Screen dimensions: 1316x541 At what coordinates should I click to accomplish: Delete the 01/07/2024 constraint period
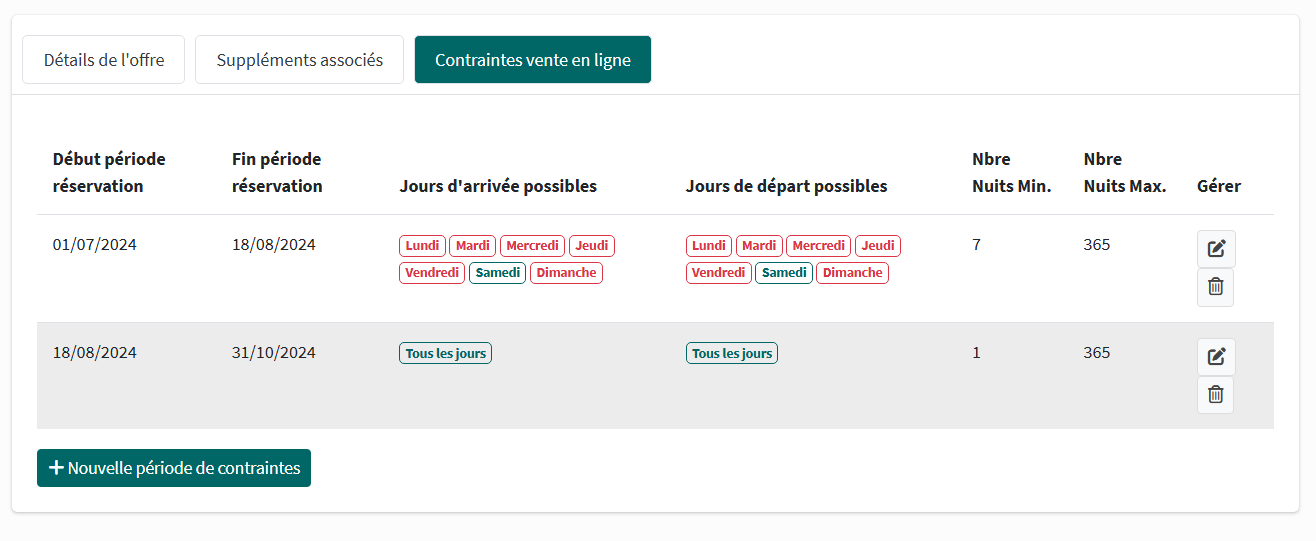[1215, 287]
